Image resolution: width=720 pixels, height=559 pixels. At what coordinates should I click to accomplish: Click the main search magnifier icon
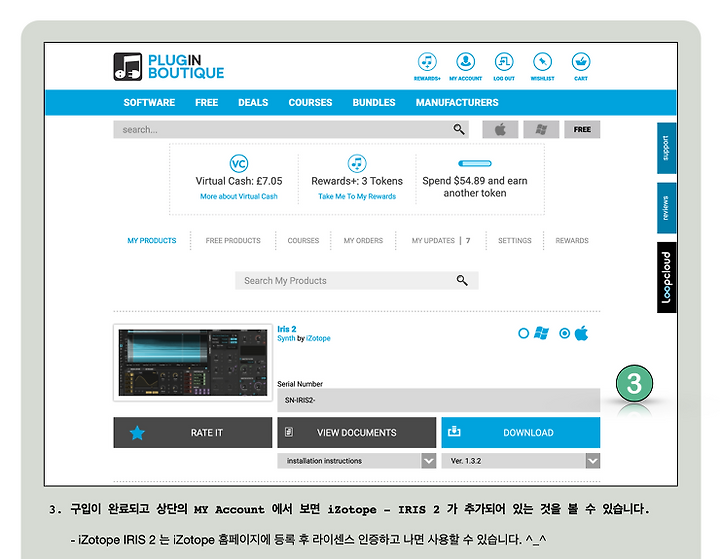459,130
